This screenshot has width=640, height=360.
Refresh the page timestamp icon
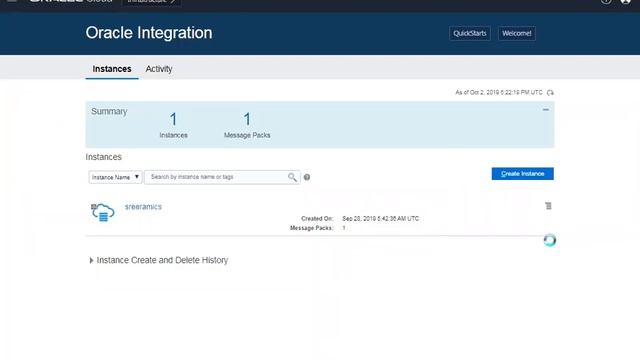coord(550,93)
